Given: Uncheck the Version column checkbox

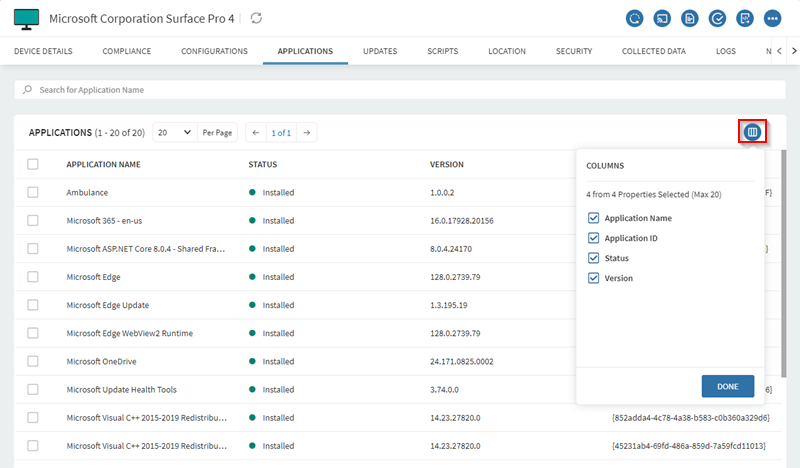Looking at the screenshot, I should click(x=593, y=278).
